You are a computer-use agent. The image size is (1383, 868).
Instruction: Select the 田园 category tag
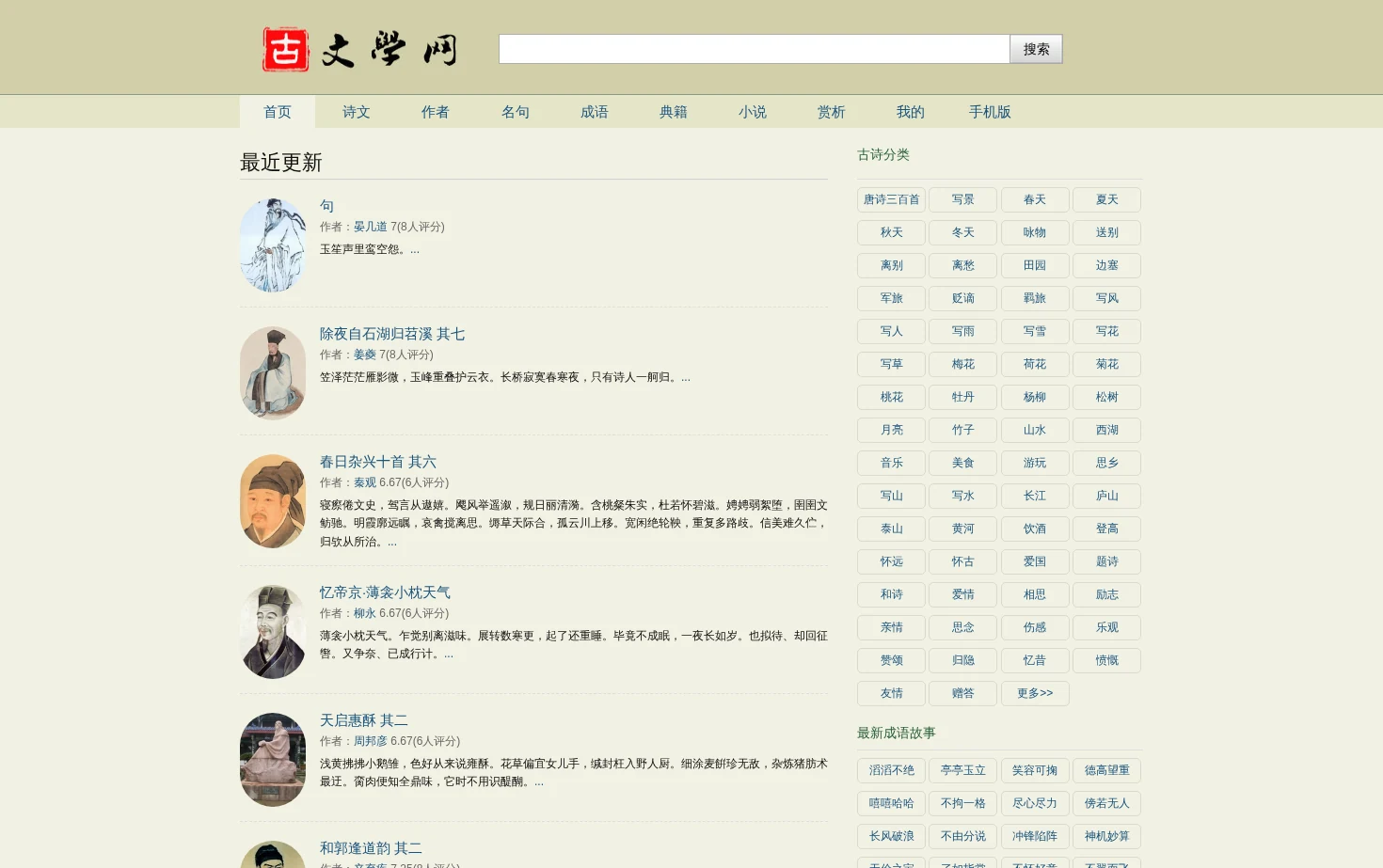click(x=1035, y=265)
